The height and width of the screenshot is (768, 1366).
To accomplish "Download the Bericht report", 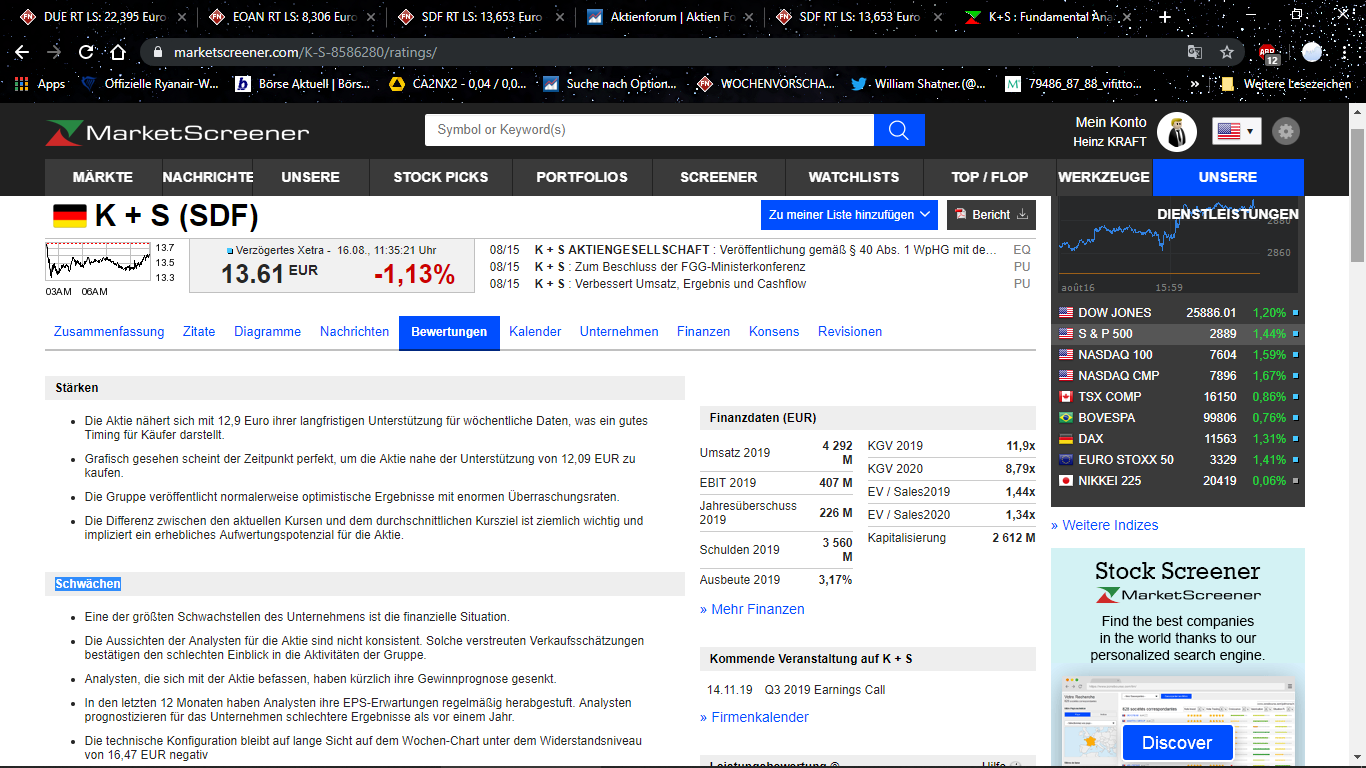I will point(991,215).
